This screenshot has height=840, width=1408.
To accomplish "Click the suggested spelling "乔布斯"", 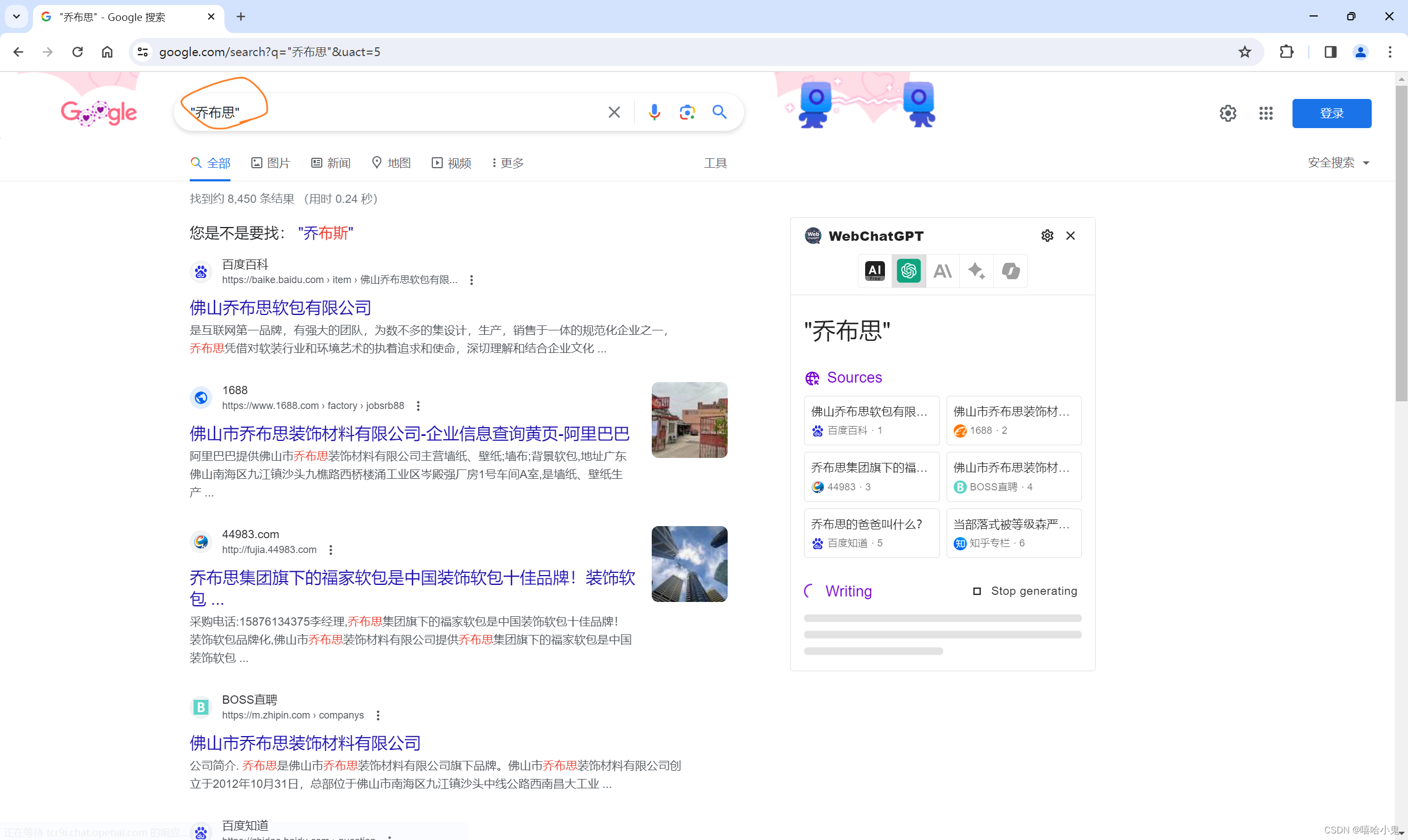I will [326, 233].
